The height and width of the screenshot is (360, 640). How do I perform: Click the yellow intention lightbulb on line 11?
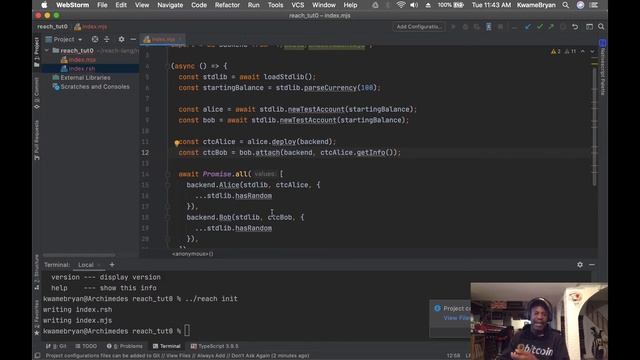point(177,143)
